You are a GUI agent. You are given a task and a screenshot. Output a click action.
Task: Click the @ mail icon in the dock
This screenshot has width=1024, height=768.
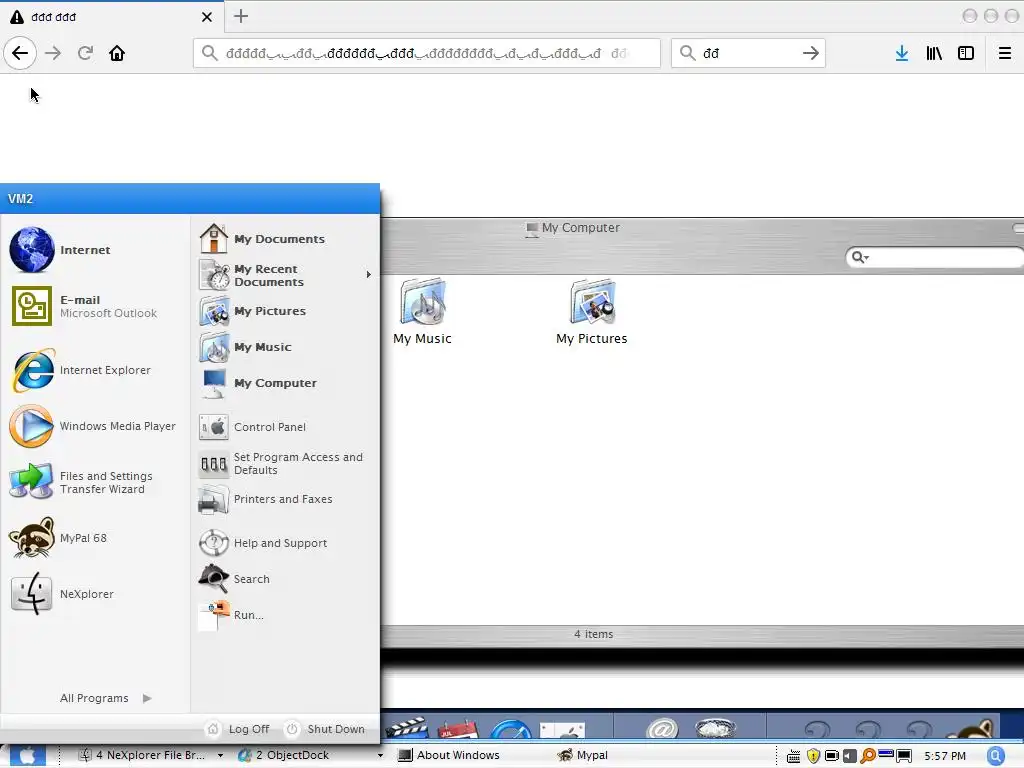coord(662,728)
